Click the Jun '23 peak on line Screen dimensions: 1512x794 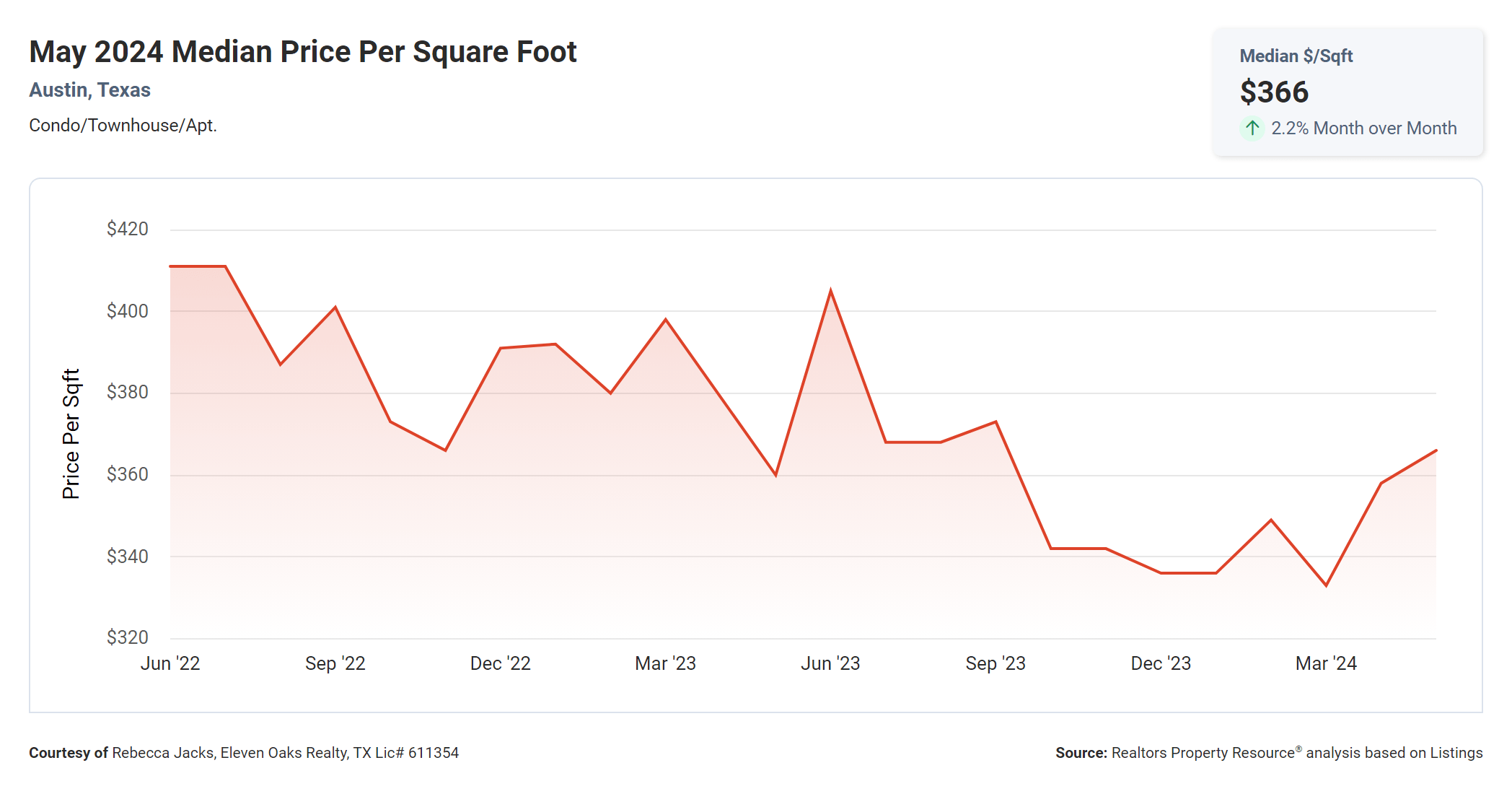pyautogui.click(x=831, y=291)
